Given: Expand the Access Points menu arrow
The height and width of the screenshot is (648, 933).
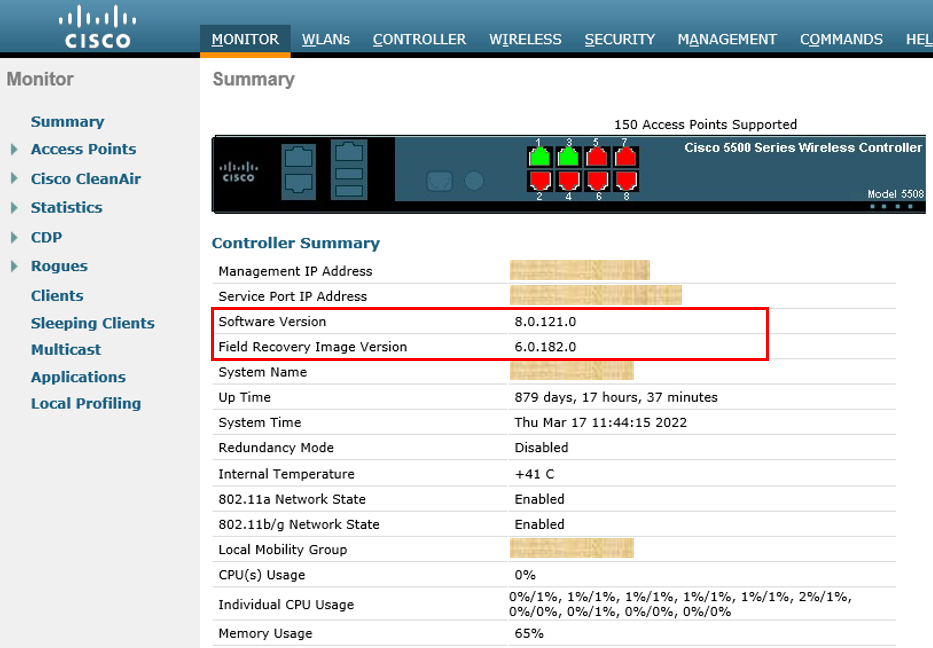Looking at the screenshot, I should click(x=14, y=149).
